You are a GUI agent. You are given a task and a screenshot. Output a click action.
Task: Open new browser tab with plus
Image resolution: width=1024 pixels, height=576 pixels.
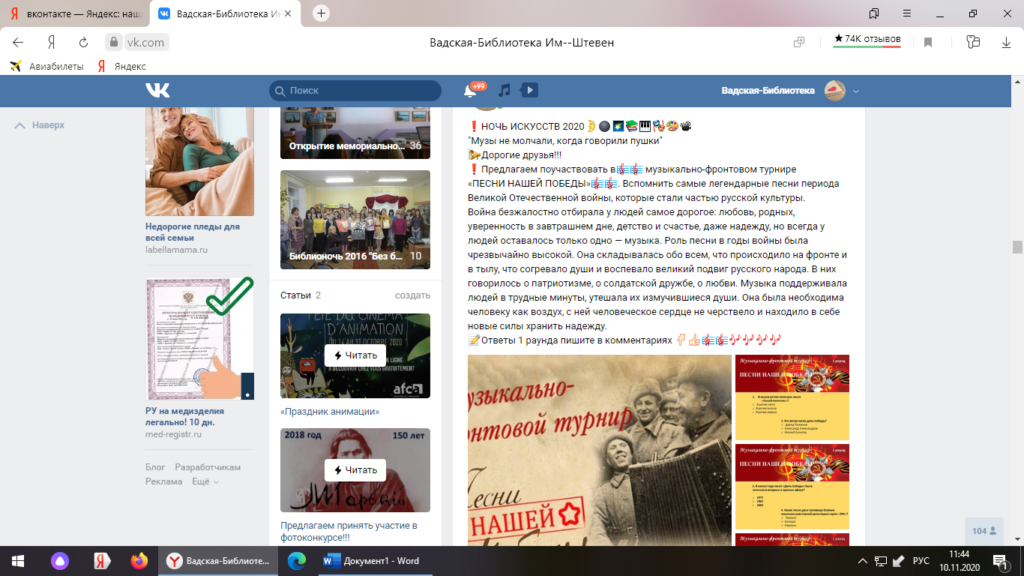point(321,13)
